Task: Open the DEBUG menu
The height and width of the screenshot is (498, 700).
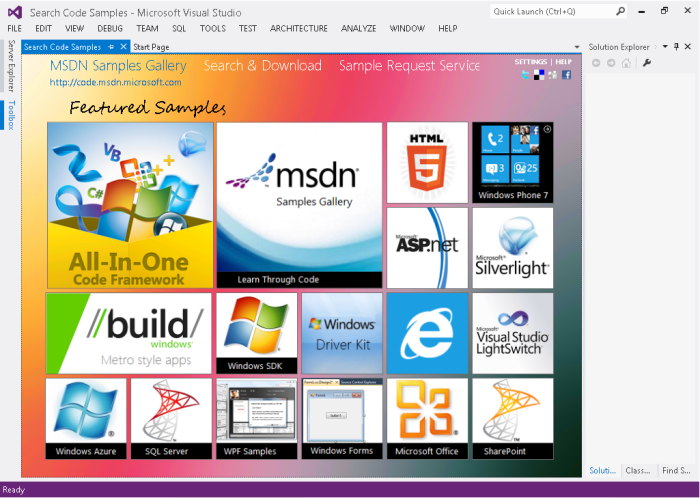Action: coord(110,29)
